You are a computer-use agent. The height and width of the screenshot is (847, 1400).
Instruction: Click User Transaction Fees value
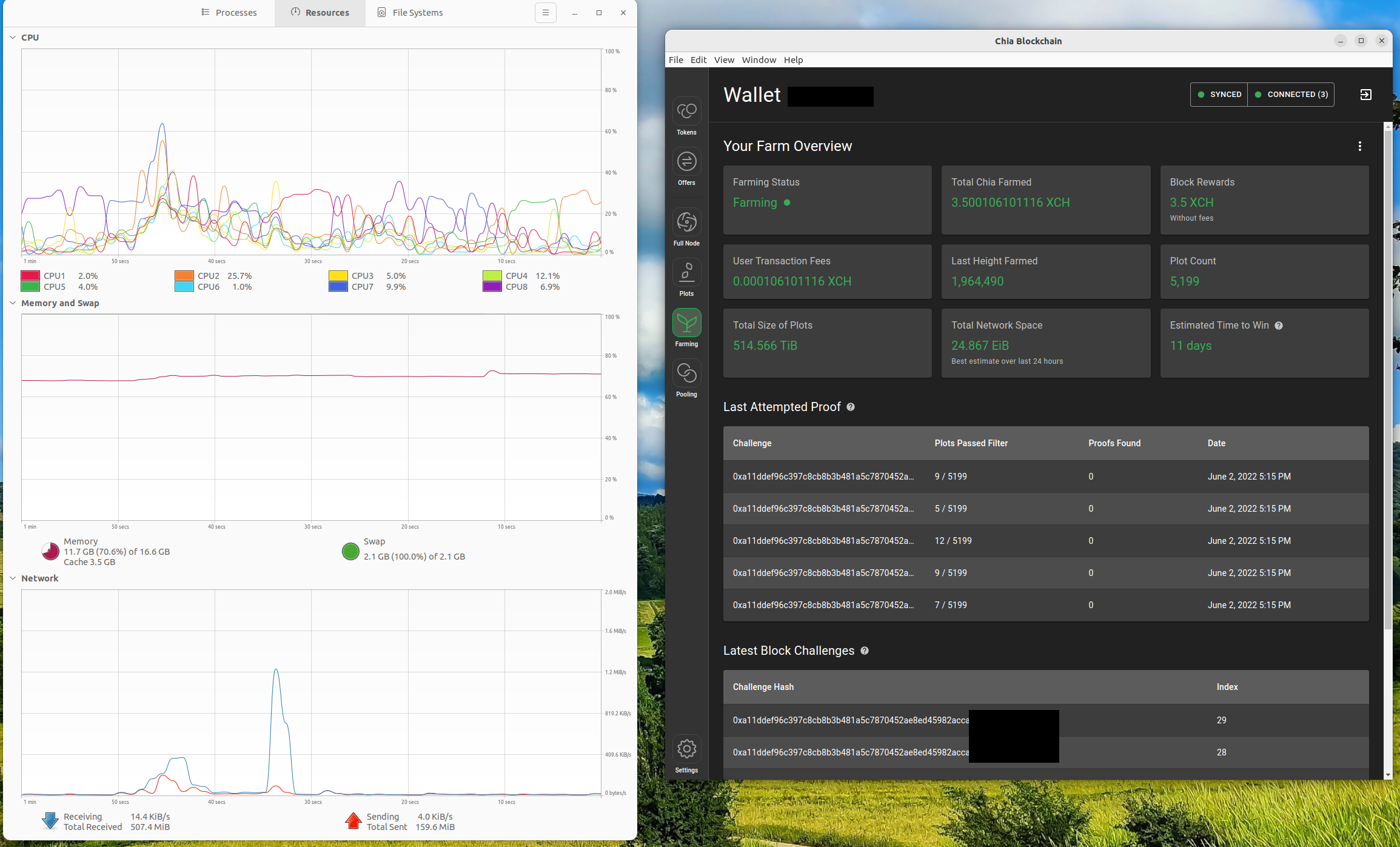[x=792, y=281]
